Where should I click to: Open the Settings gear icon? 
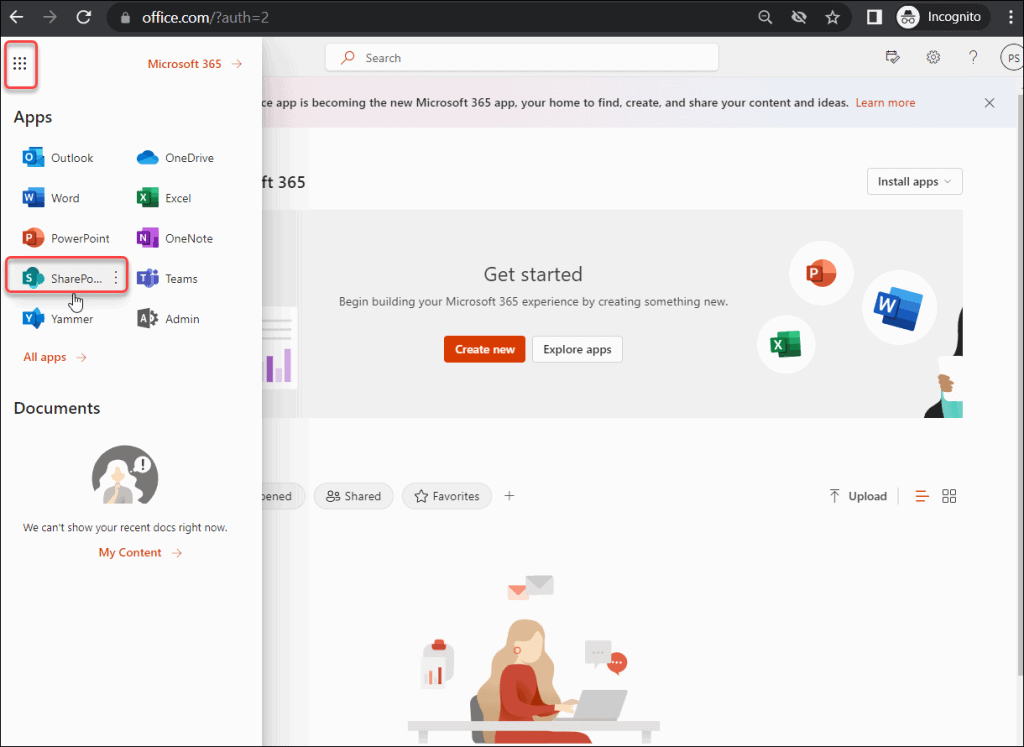(x=933, y=57)
